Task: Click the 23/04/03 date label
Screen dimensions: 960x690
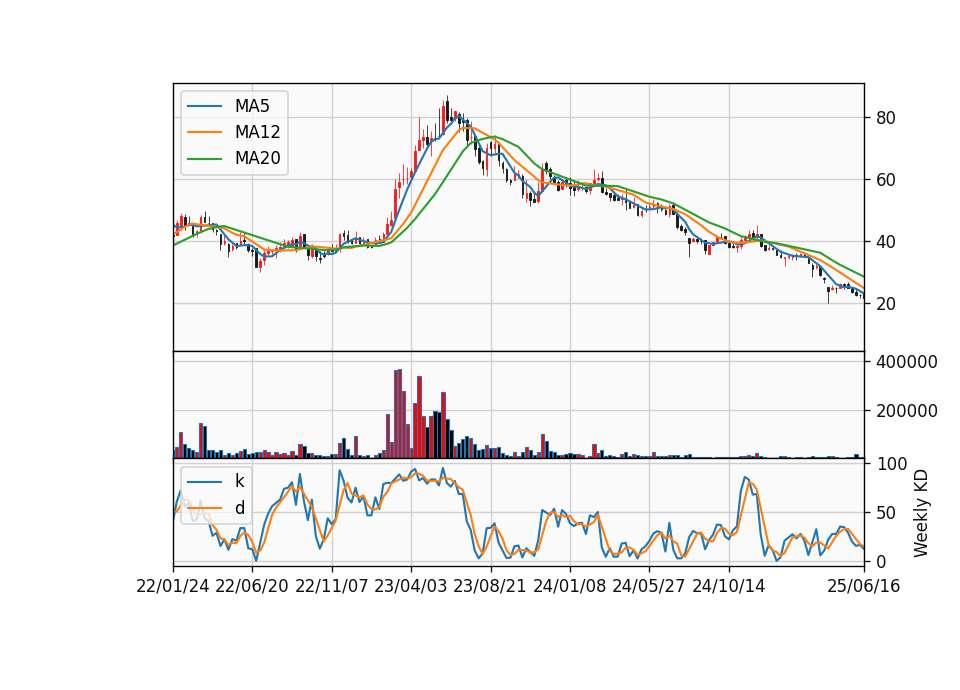Action: [411, 586]
